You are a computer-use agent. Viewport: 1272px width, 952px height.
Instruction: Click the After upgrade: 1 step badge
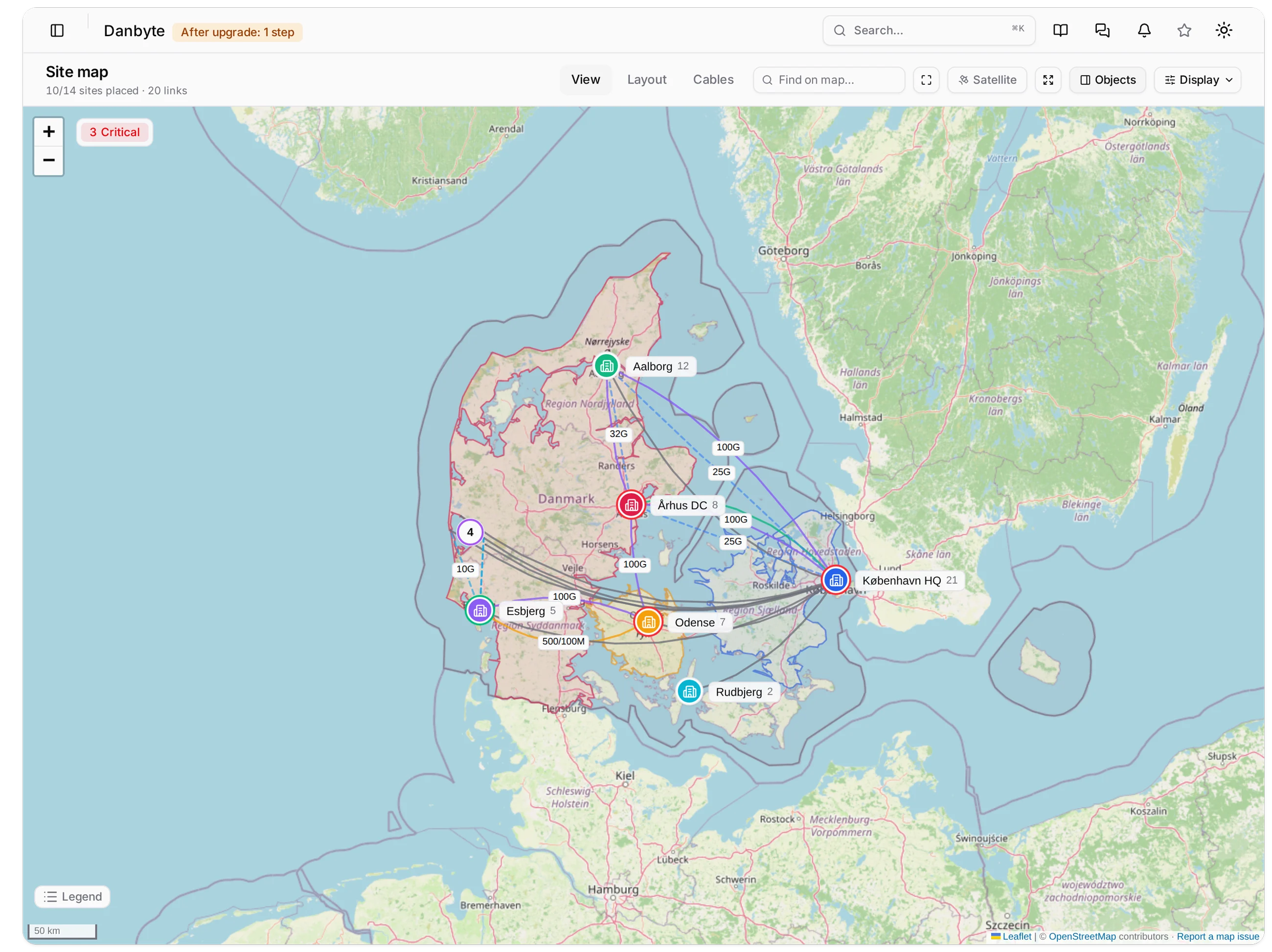click(237, 32)
